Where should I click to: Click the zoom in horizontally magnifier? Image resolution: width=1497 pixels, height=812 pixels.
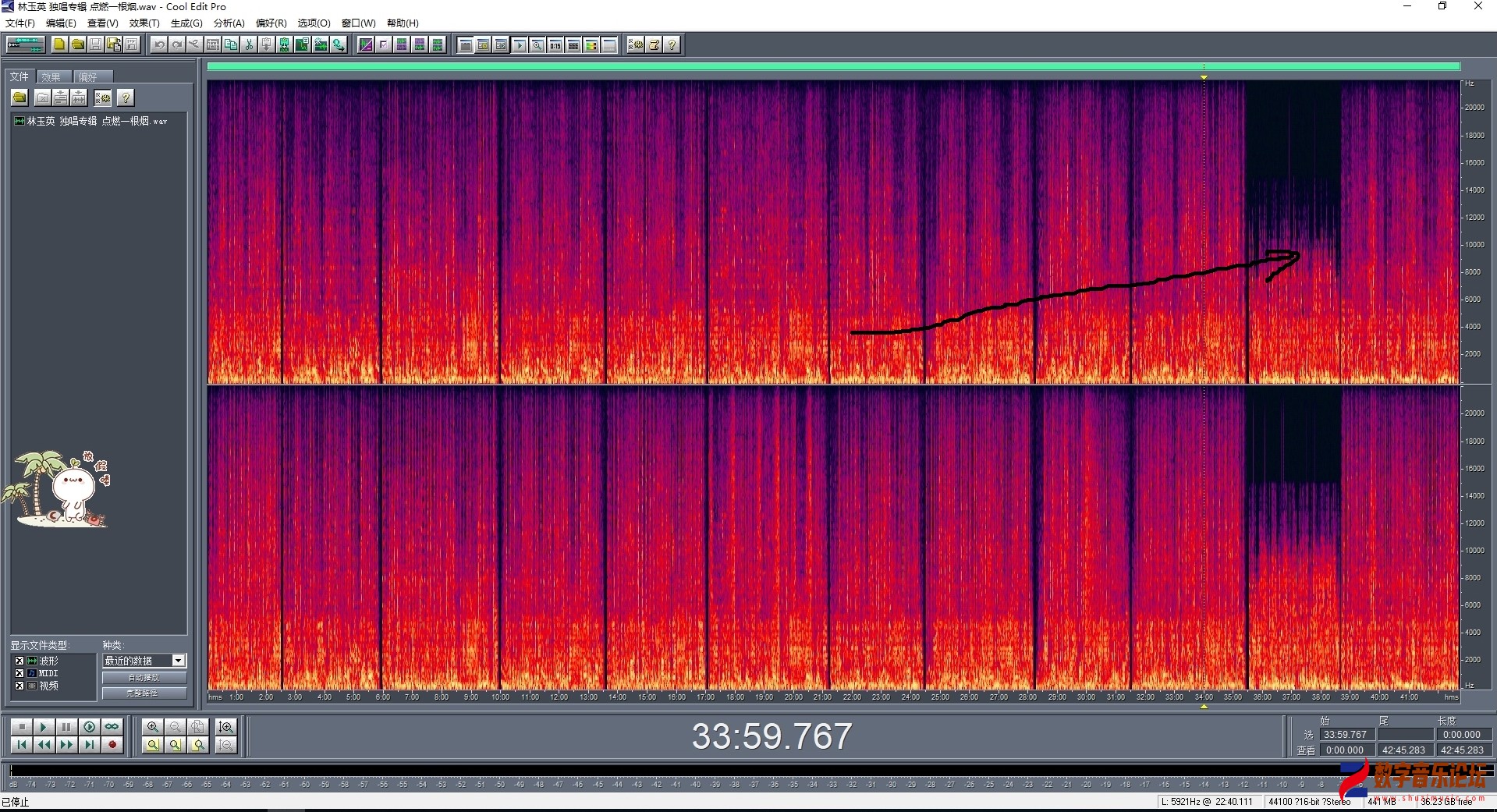[153, 727]
